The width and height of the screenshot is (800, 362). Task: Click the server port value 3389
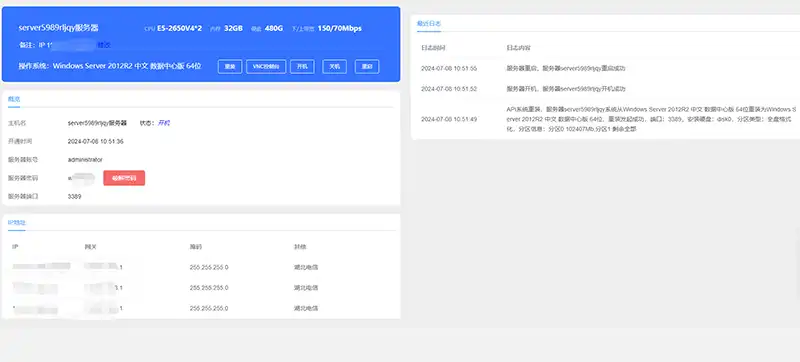(x=74, y=196)
